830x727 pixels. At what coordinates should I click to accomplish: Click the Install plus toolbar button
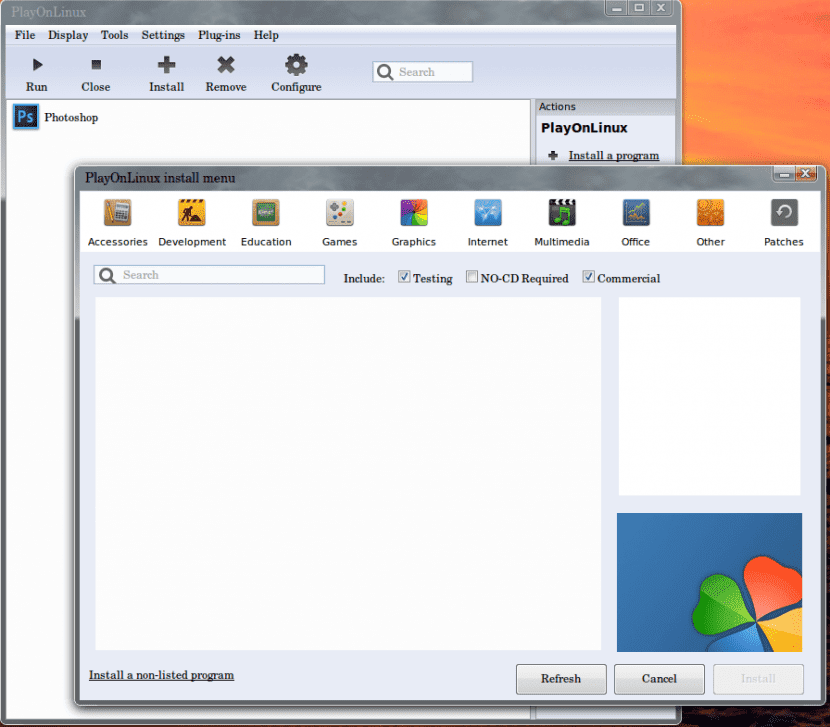point(166,74)
